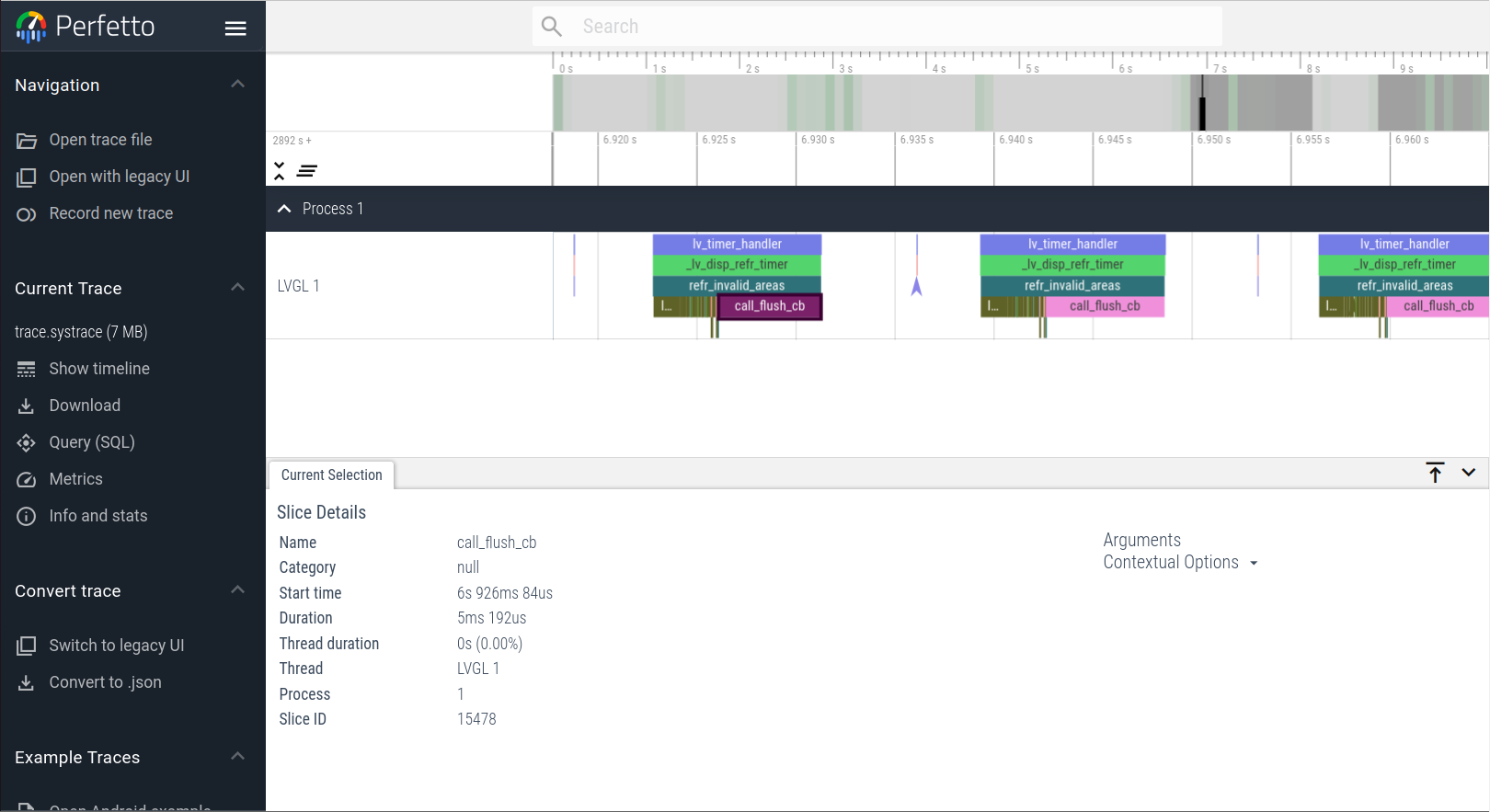Click the 6.940 s time ruler label
1490x812 pixels.
1015,140
